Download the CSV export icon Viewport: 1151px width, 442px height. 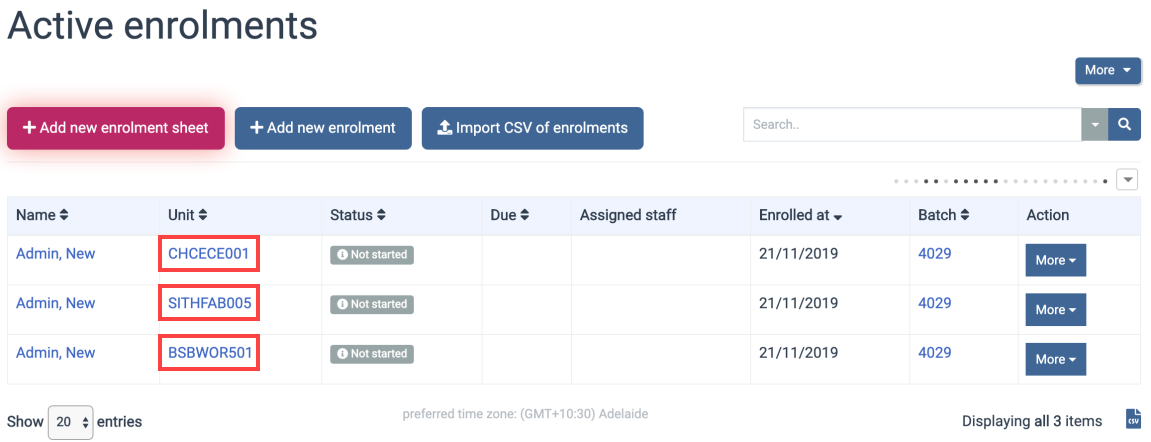pyautogui.click(x=1133, y=420)
